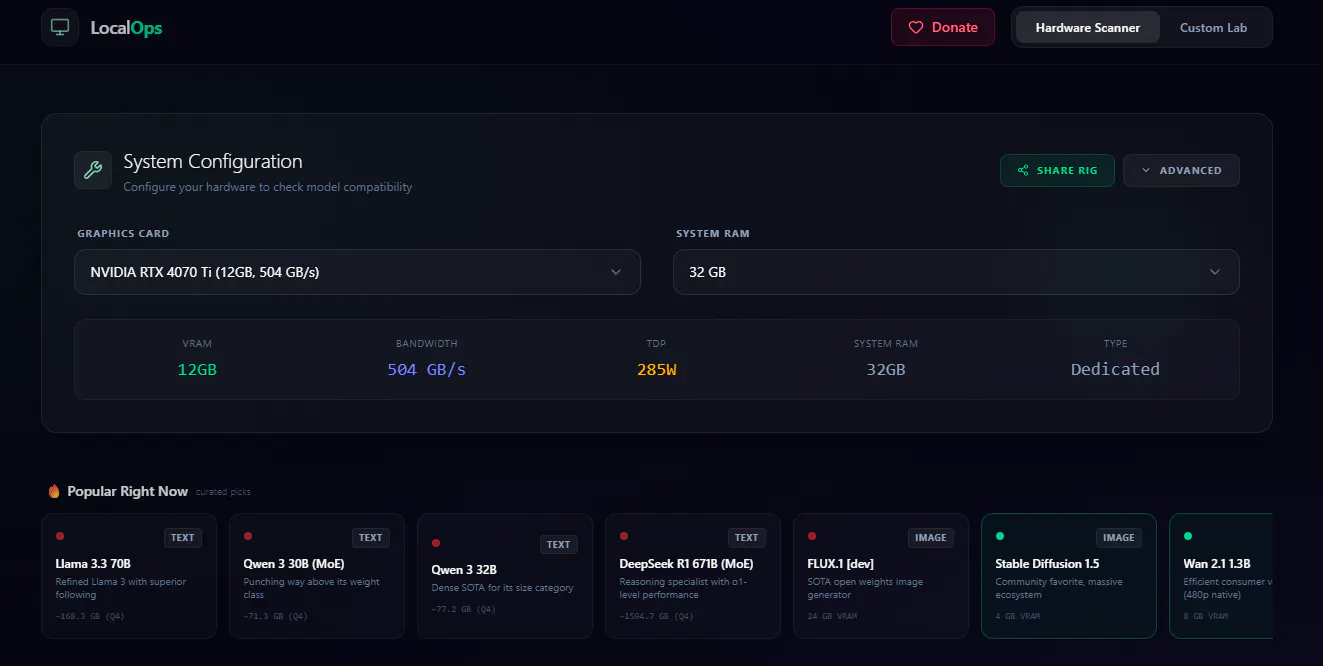The image size is (1323, 666).
Task: Click TEXT badge on DeepSeek R1 671B card
Action: 747,538
